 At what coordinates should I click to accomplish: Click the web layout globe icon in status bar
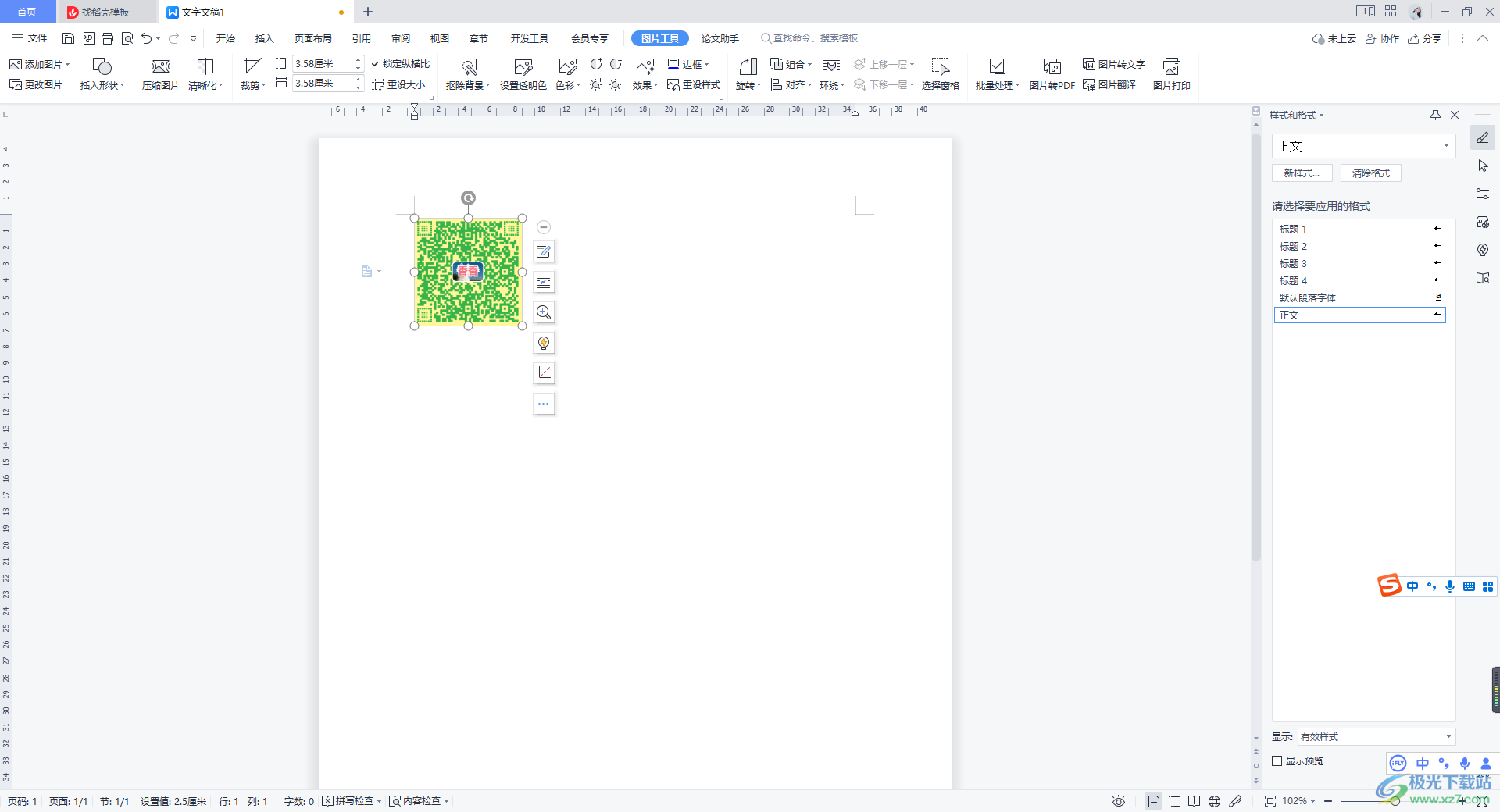[1214, 801]
